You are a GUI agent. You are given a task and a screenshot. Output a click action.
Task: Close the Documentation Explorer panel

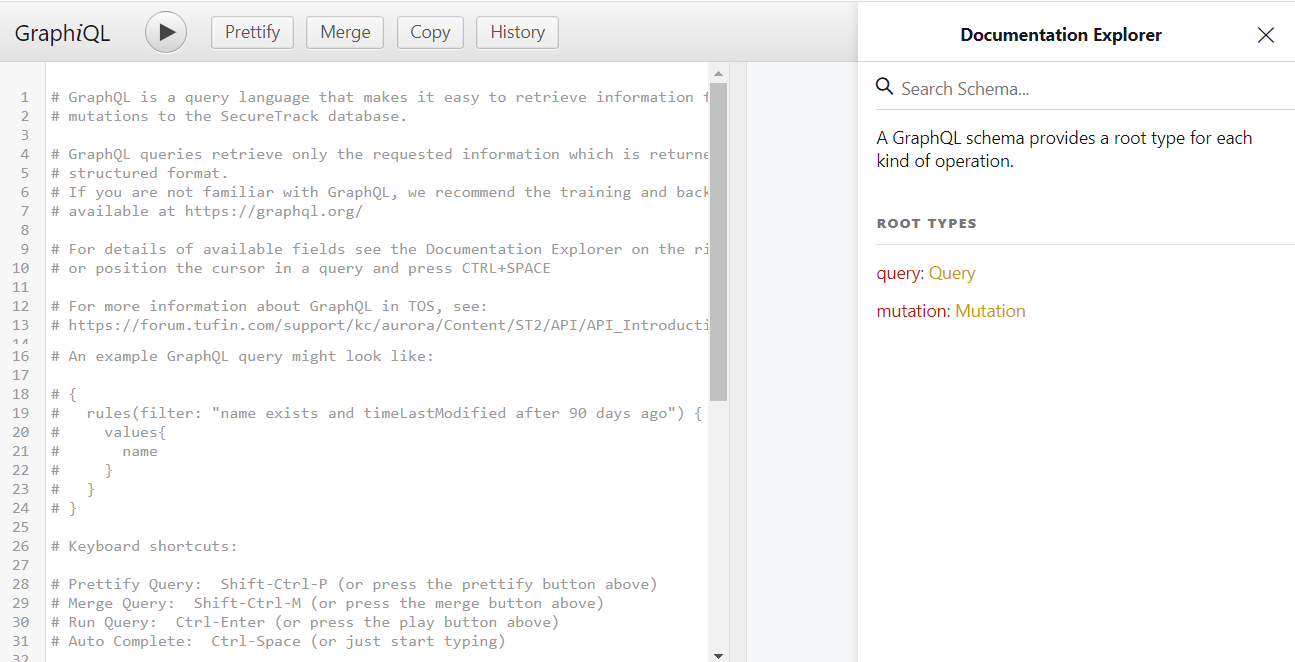point(1265,35)
